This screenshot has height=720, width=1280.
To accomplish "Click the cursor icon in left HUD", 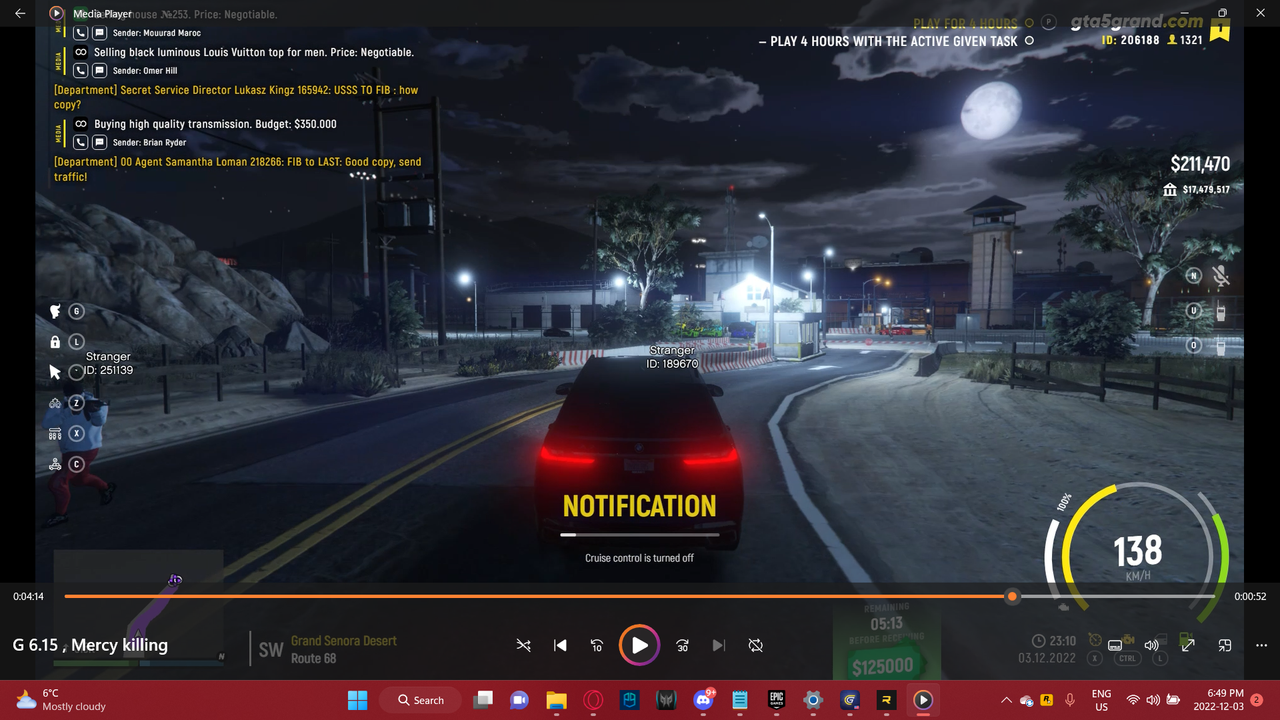I will (x=56, y=372).
